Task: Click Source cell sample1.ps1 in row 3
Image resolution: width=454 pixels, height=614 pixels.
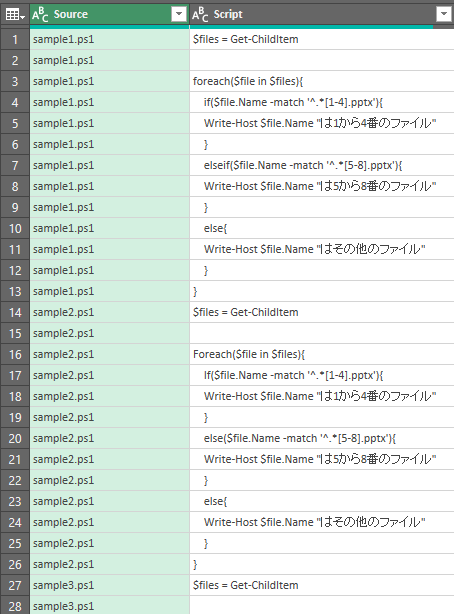Action: 110,81
